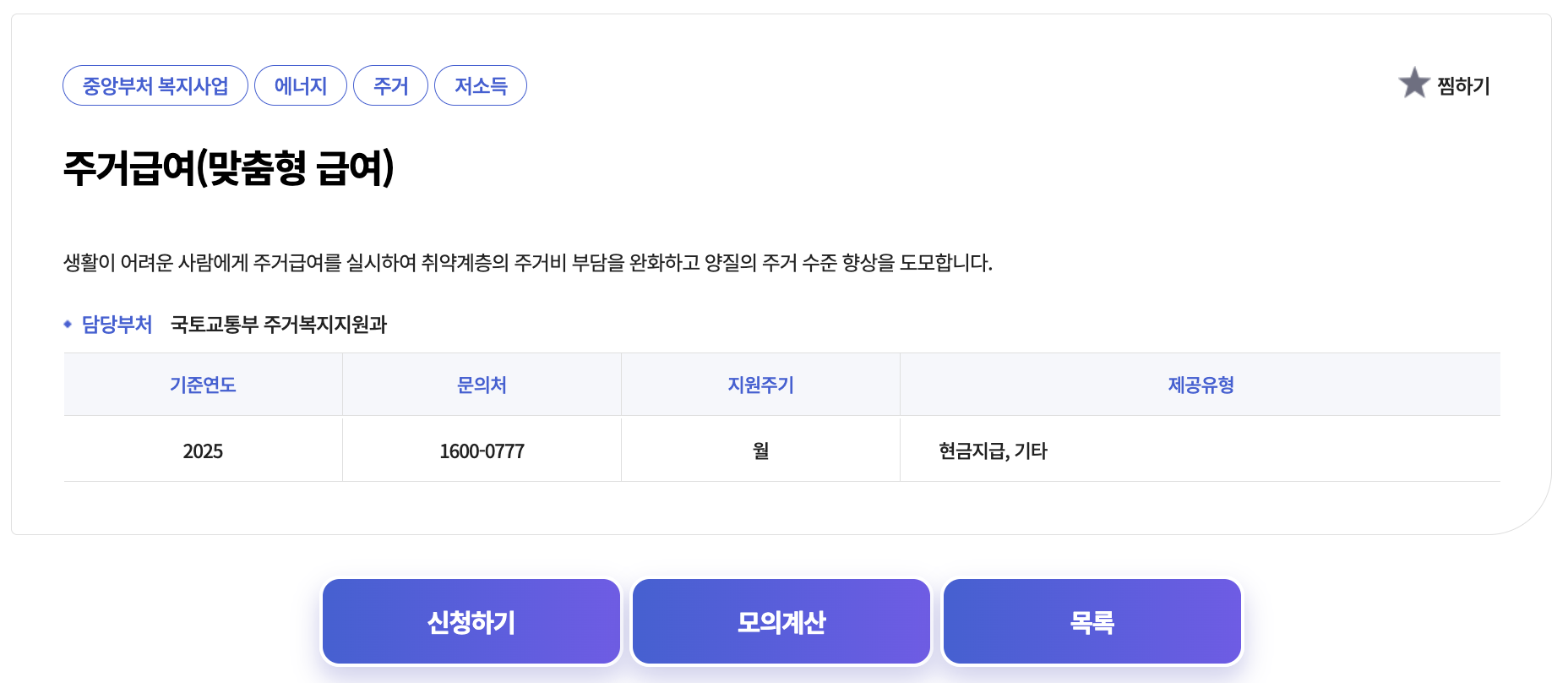Select the 저소득 category tag
Viewport: 1568px width, 683px height.
(480, 85)
